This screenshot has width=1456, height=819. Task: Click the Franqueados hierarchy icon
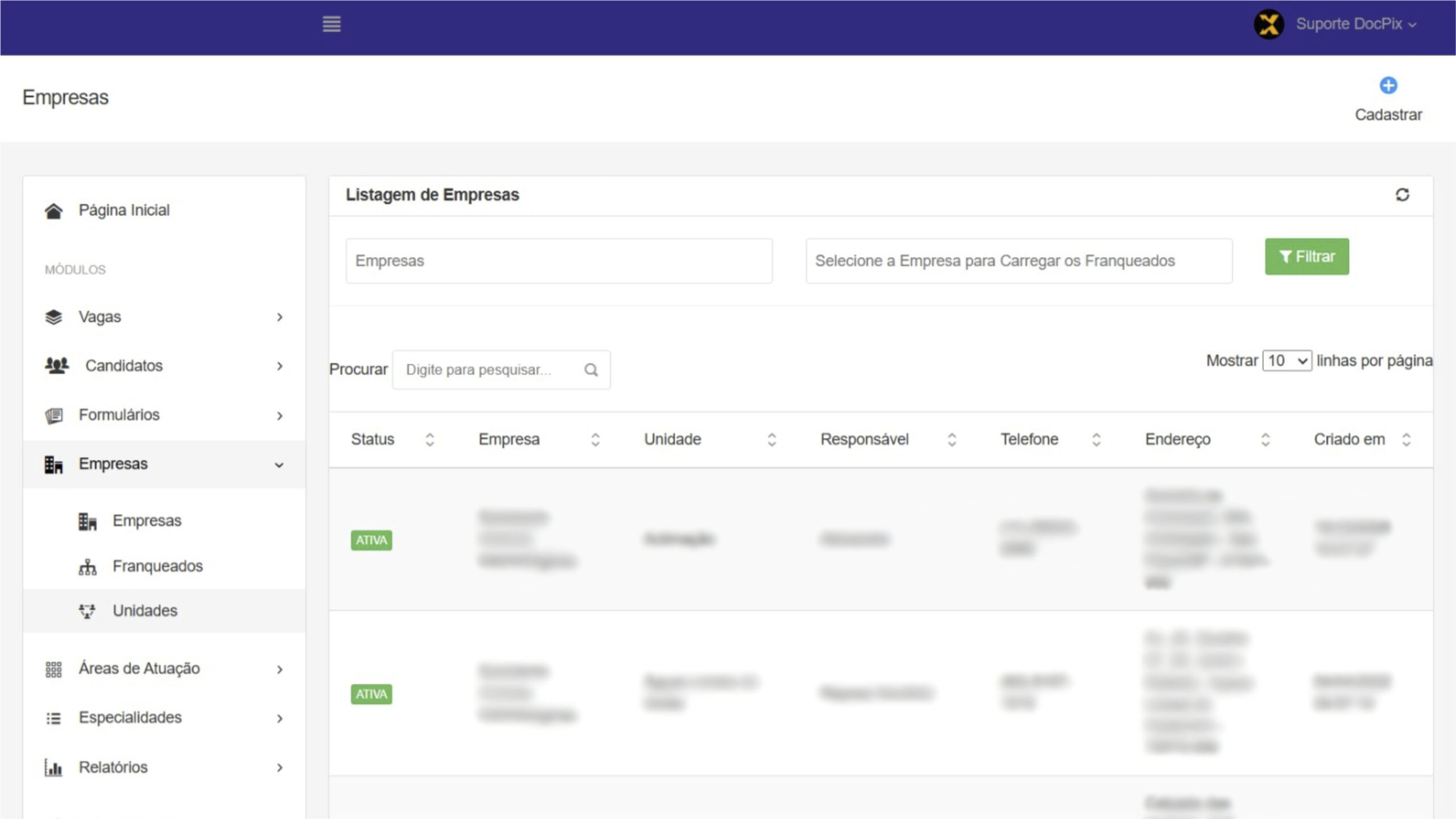point(87,567)
